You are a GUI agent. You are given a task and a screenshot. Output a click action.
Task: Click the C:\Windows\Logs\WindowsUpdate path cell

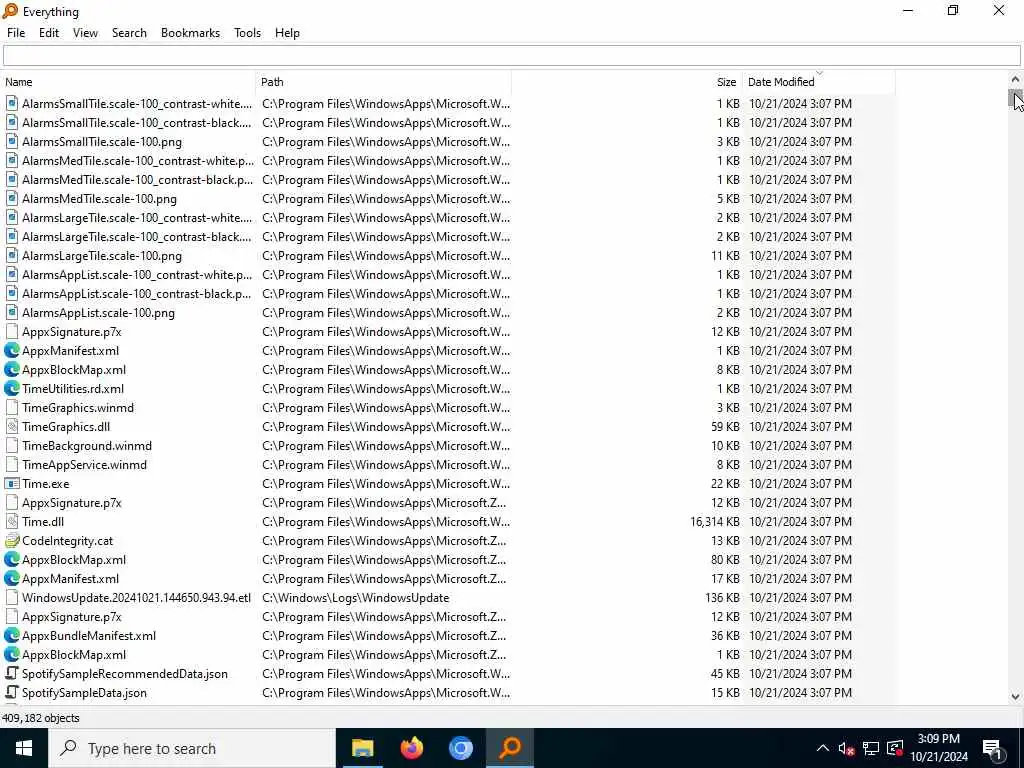(x=356, y=598)
